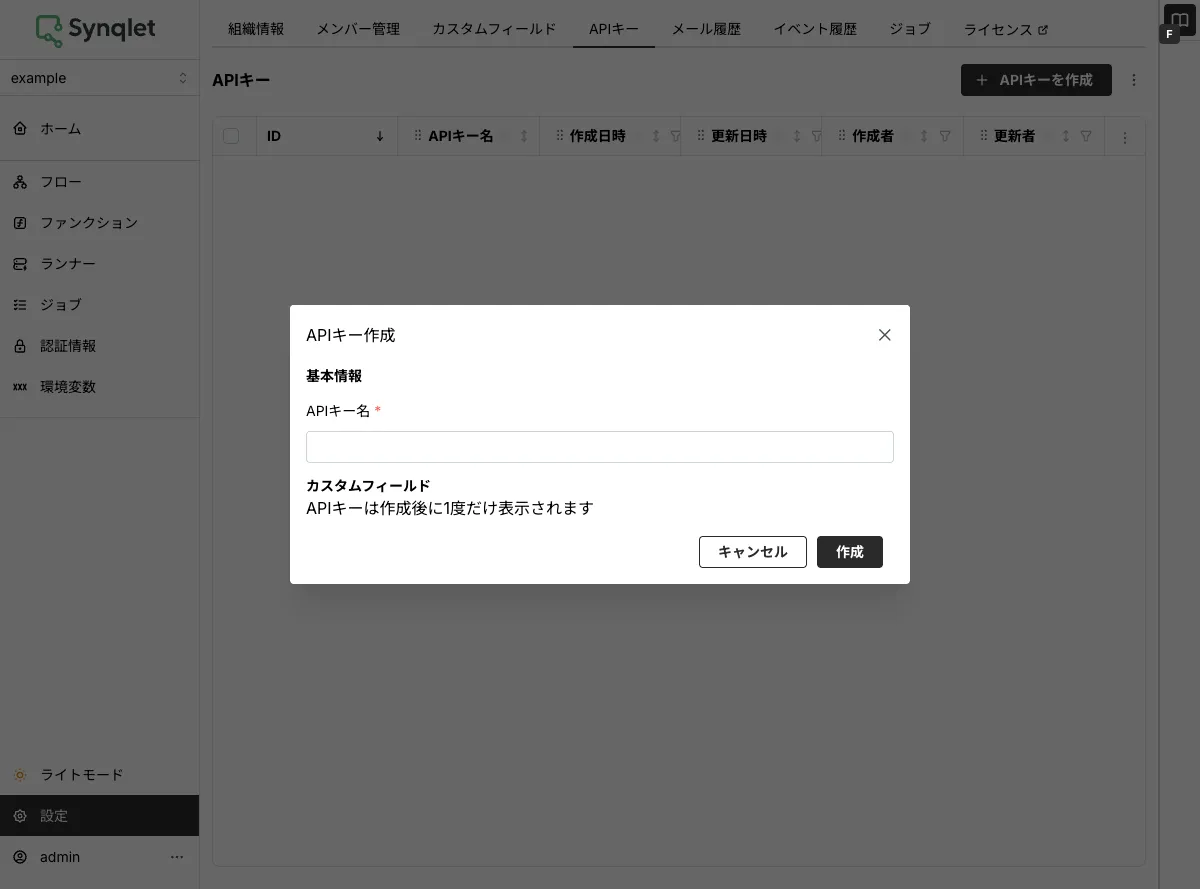The height and width of the screenshot is (889, 1200).
Task: Filter the 作成者 column
Action: click(x=945, y=136)
